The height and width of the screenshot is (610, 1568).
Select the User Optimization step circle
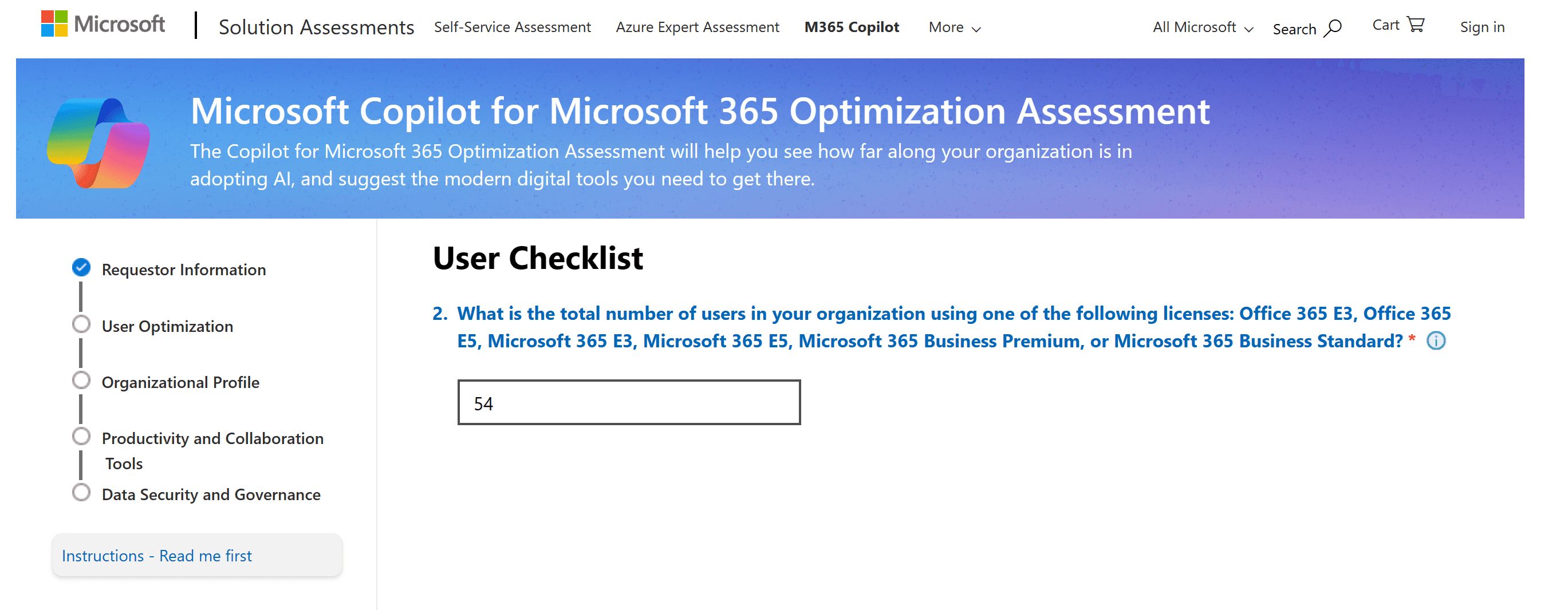[x=81, y=324]
